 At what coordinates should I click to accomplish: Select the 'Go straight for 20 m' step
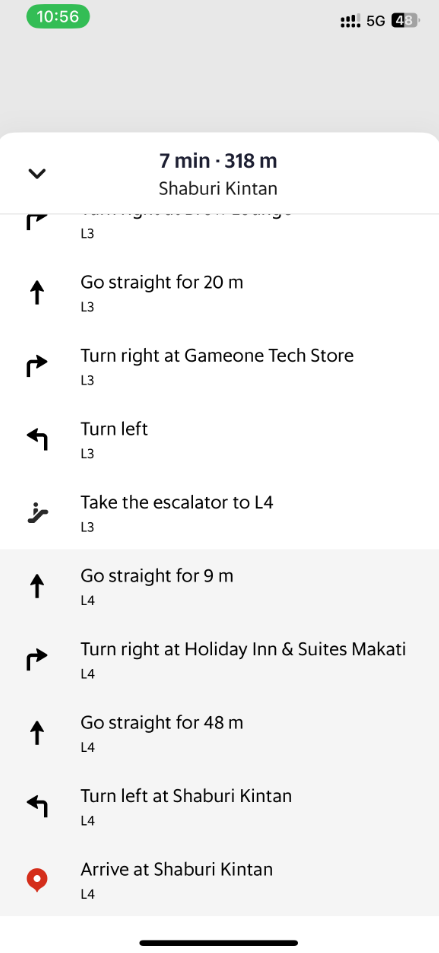pos(220,293)
